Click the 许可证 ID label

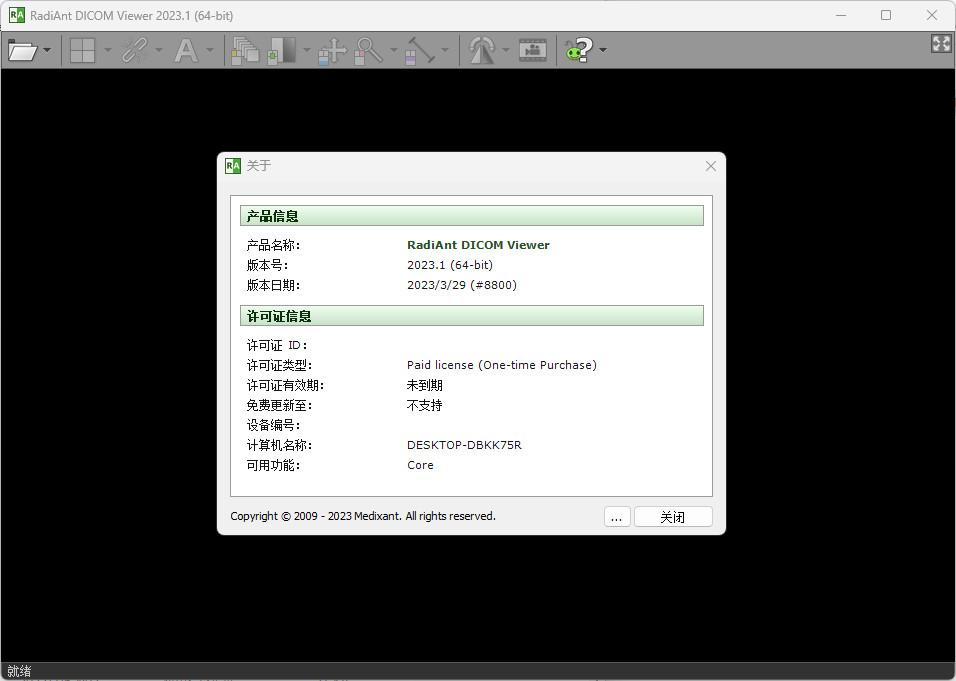pos(277,346)
